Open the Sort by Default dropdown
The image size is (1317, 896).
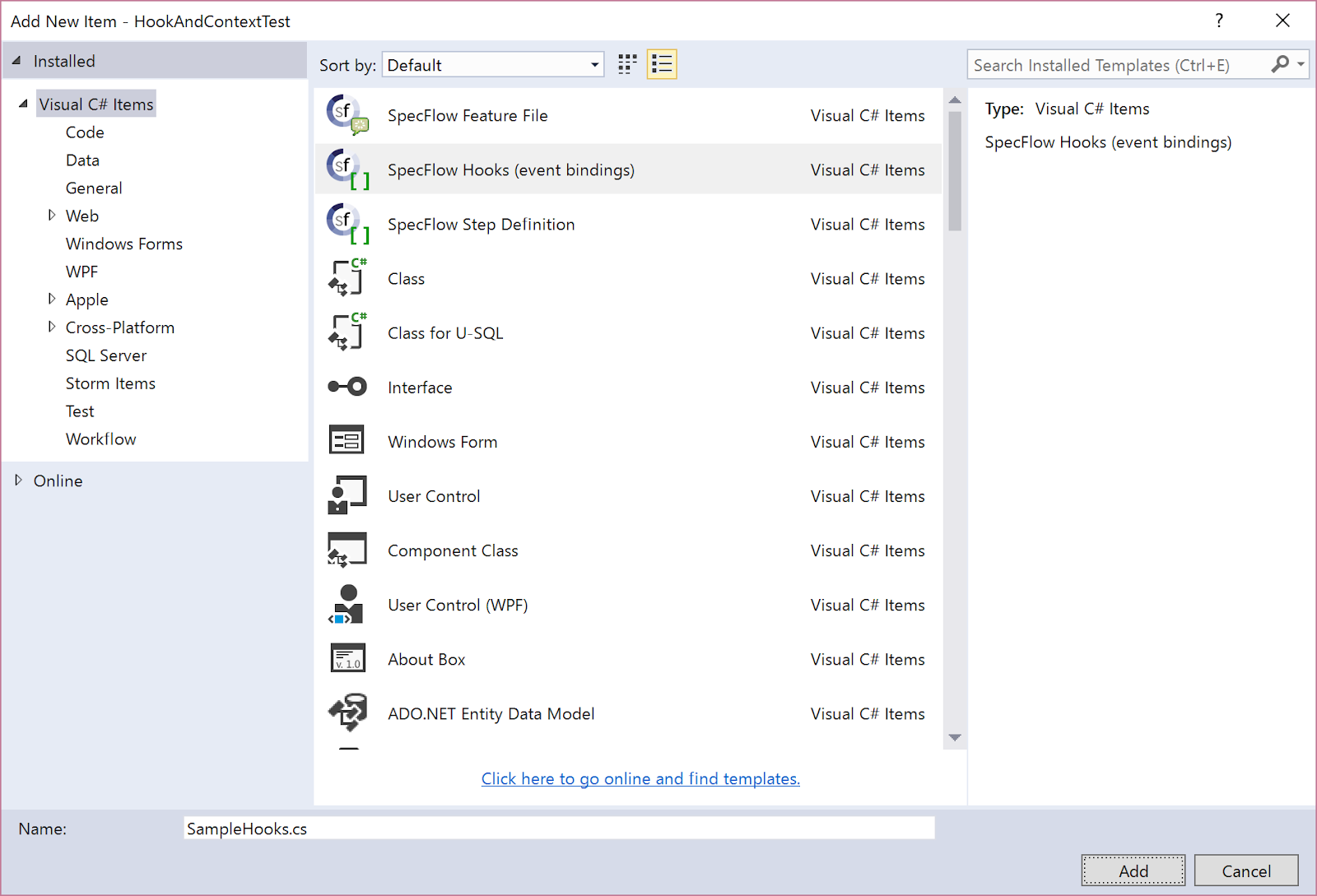493,65
